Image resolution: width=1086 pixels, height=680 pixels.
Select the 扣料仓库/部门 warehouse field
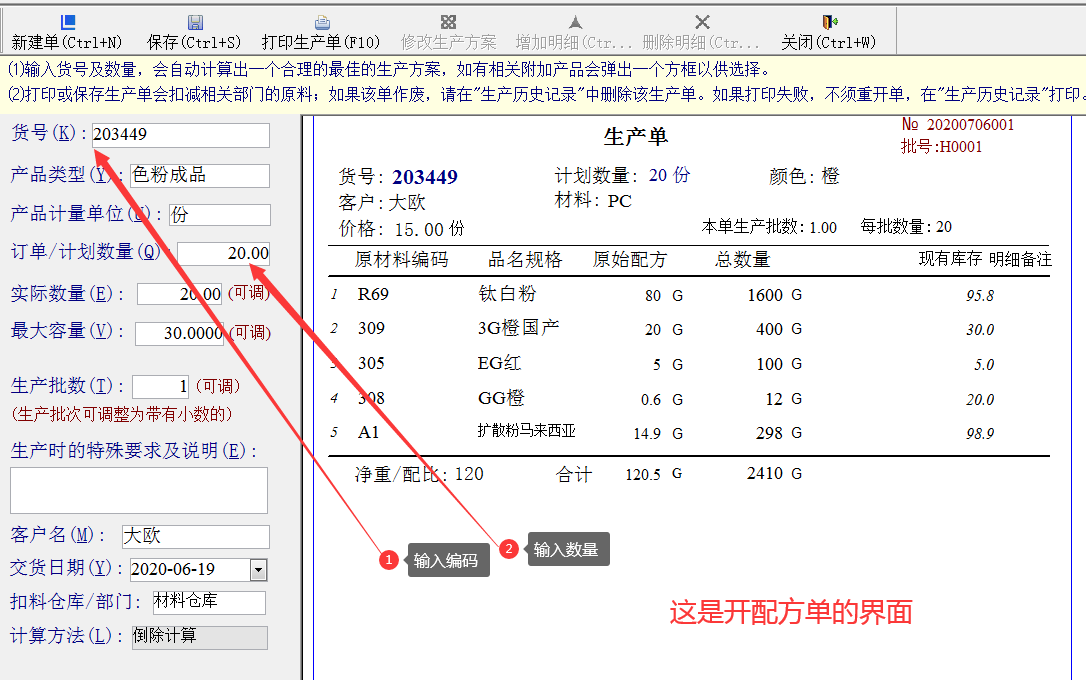point(209,602)
